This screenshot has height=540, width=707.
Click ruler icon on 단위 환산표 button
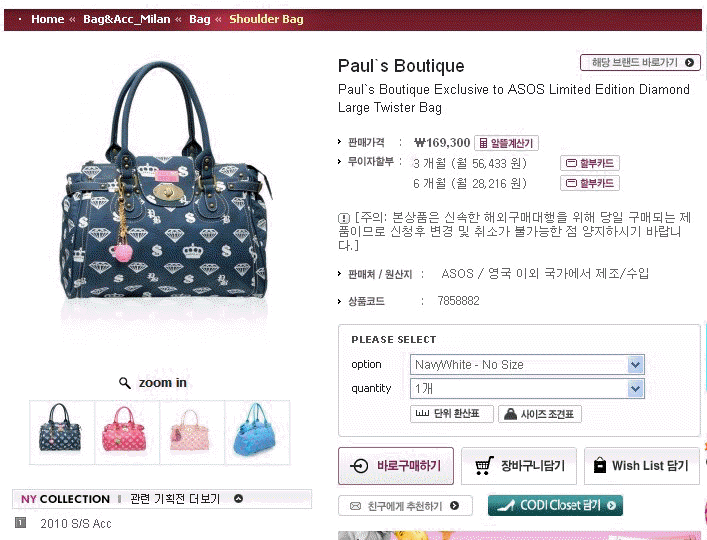[x=422, y=413]
